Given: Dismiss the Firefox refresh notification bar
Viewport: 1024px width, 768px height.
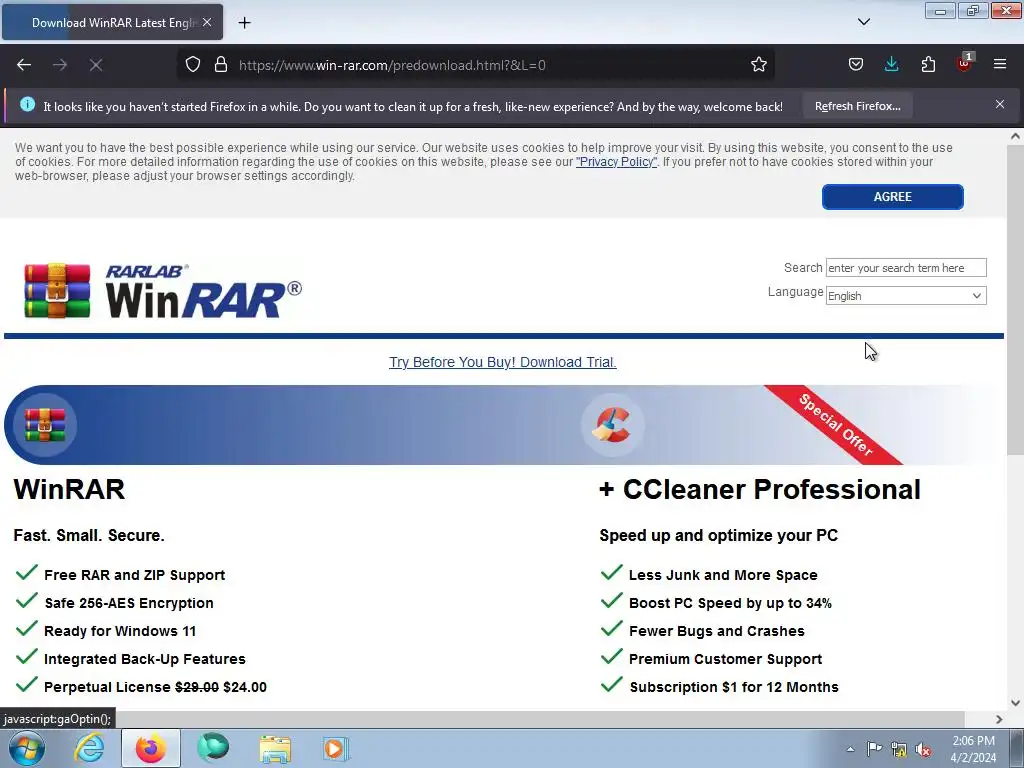Looking at the screenshot, I should 1000,104.
